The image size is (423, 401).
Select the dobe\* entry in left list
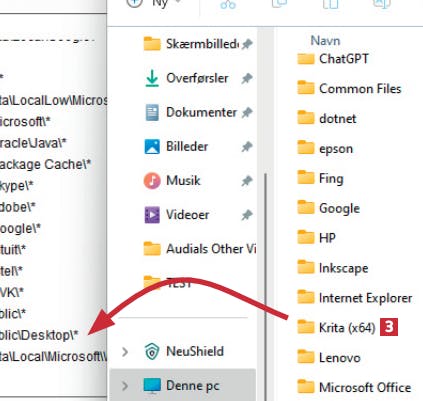pos(18,207)
